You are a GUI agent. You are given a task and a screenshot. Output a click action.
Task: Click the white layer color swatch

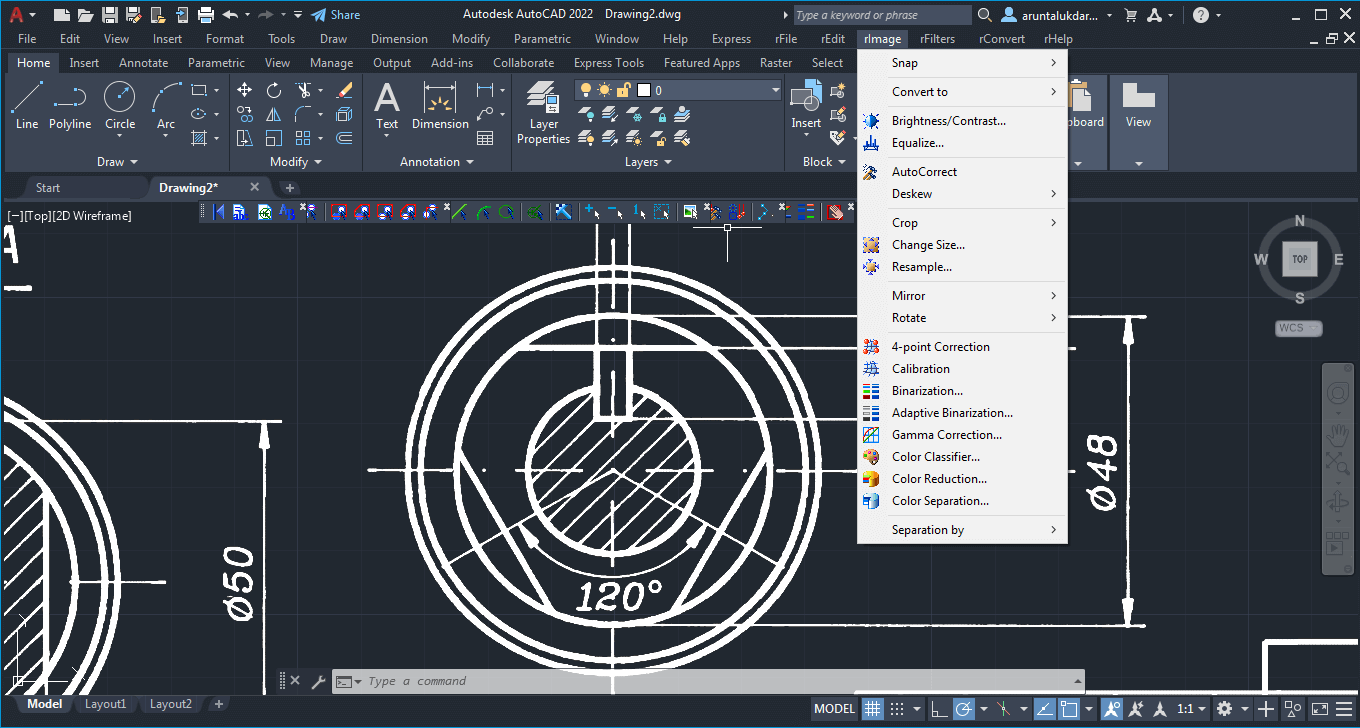644,90
